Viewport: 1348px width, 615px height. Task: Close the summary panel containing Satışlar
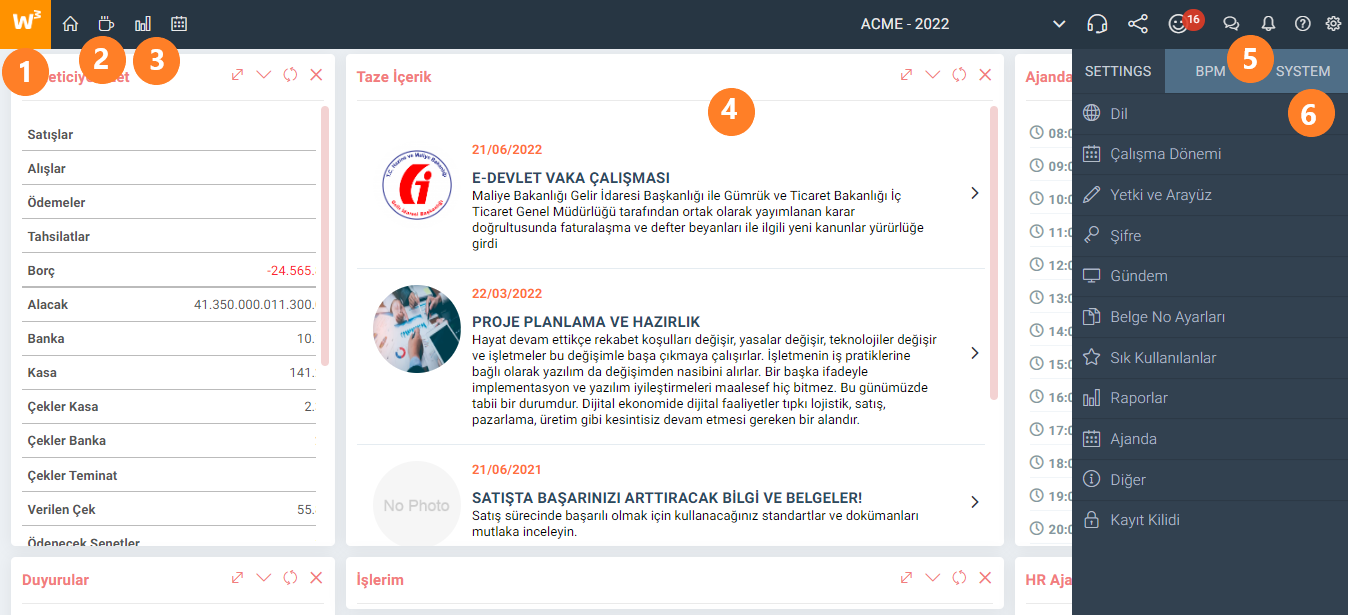[316, 75]
